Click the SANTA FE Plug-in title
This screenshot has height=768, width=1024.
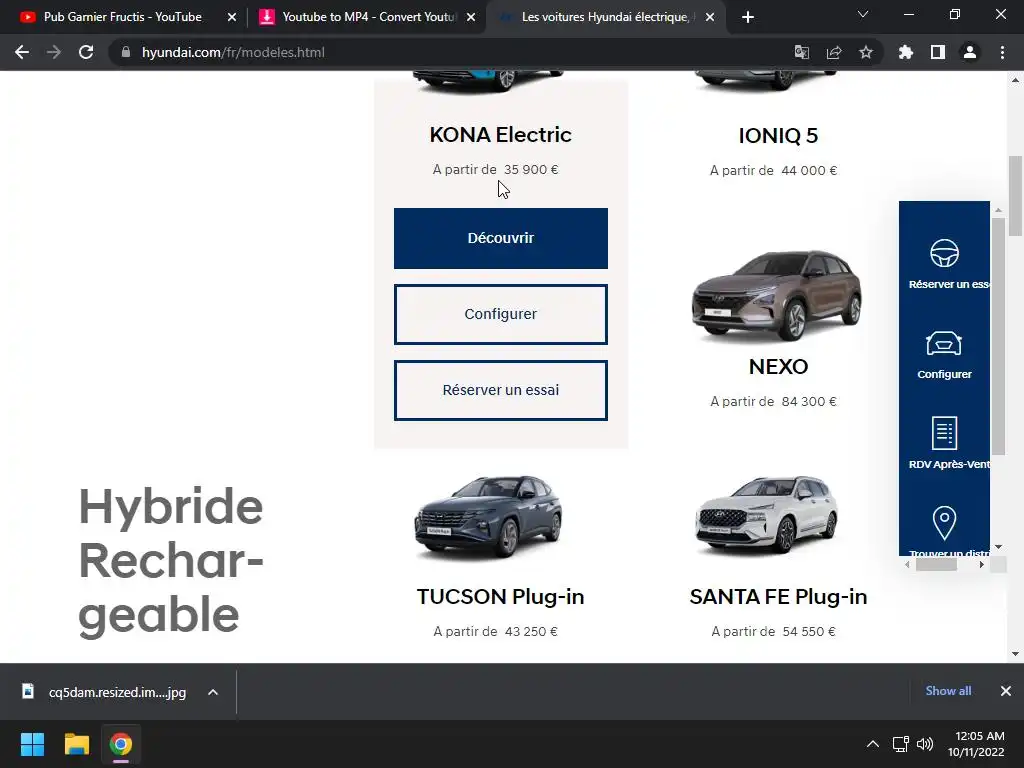point(778,597)
